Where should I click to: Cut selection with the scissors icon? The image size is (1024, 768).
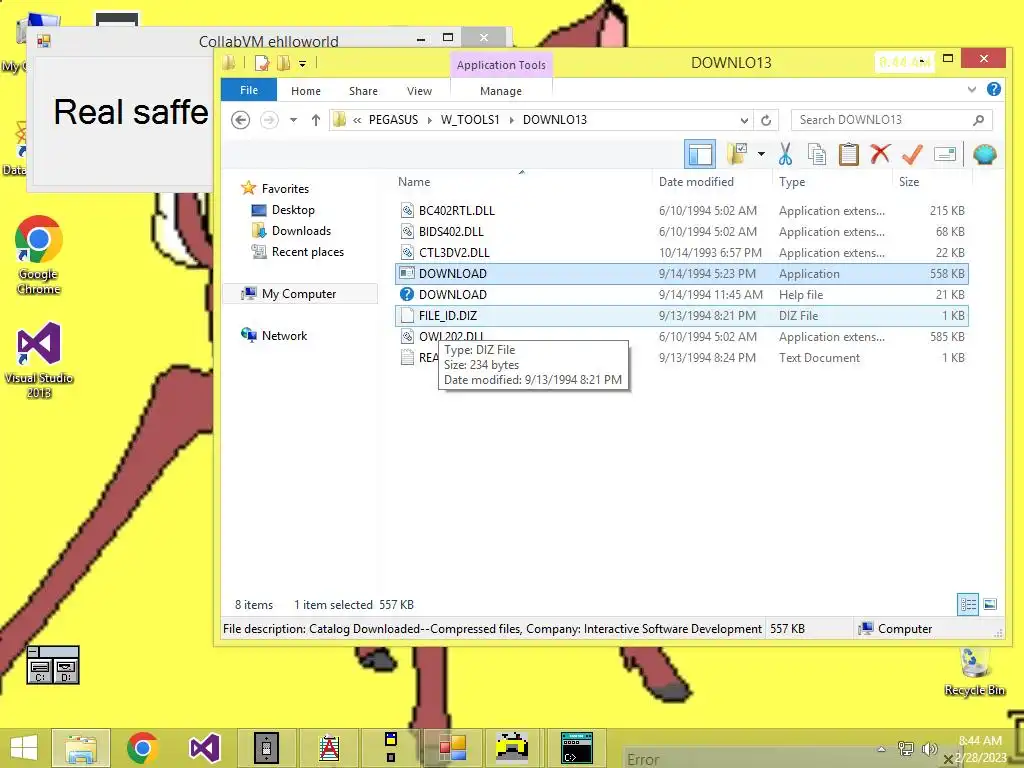(x=784, y=155)
